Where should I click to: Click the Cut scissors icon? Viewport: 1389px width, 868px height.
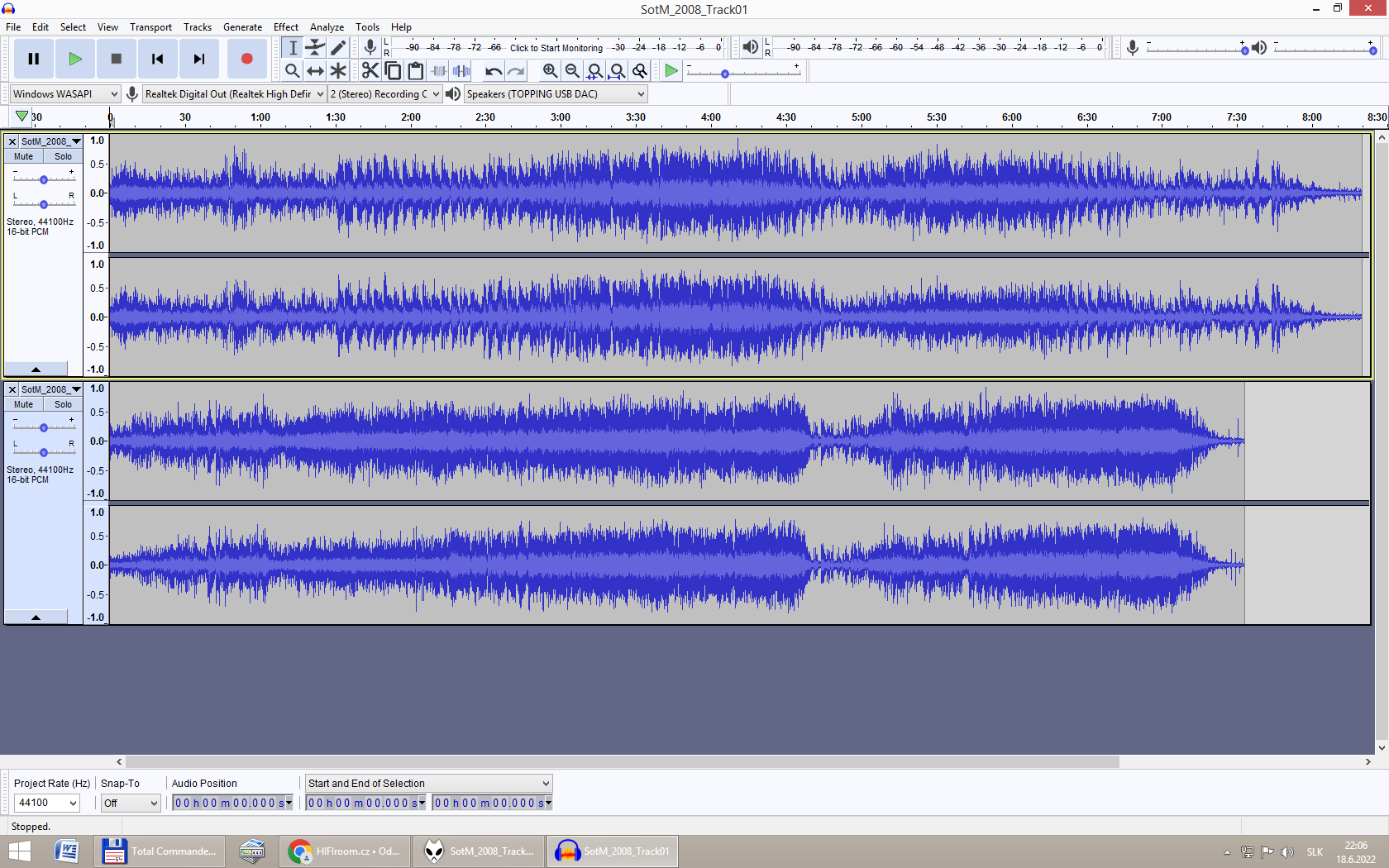[370, 71]
